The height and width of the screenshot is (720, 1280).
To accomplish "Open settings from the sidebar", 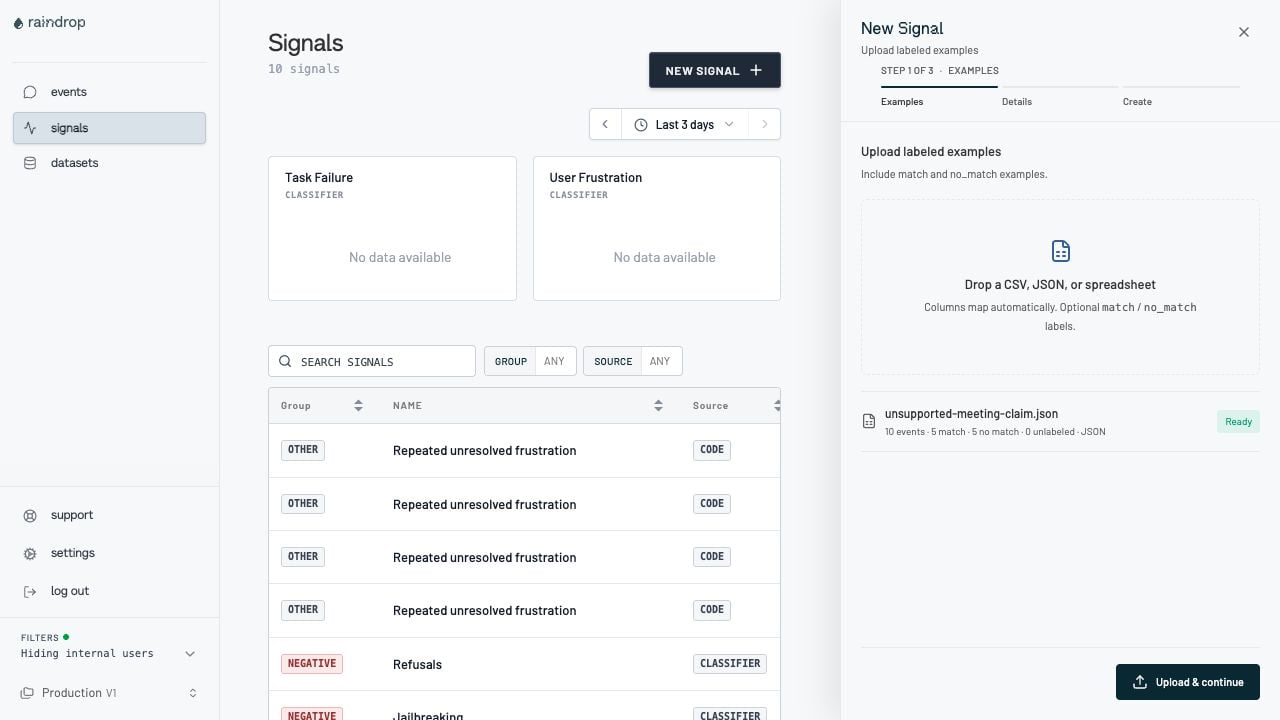I will click(109, 554).
